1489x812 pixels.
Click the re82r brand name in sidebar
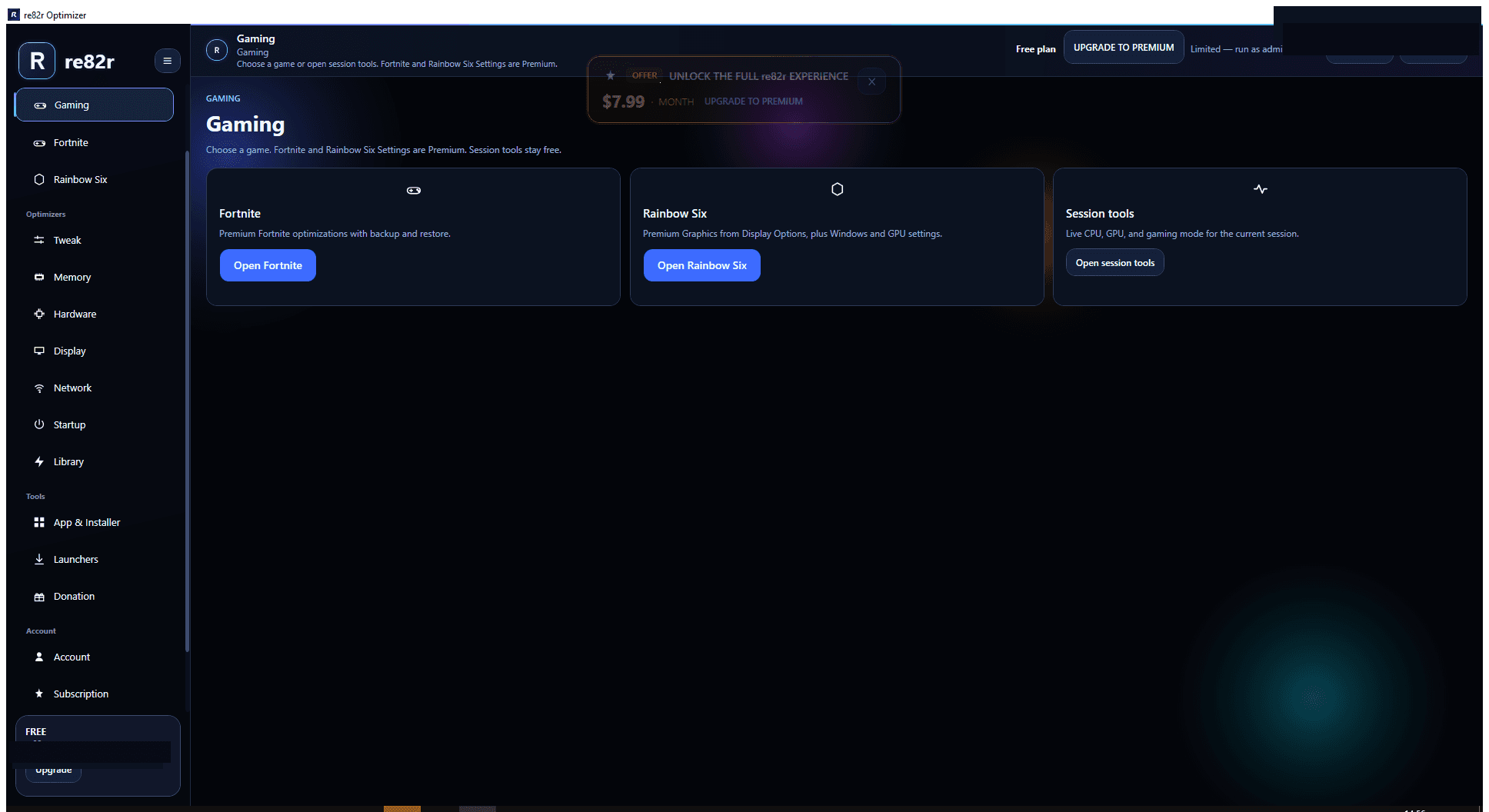[x=89, y=62]
